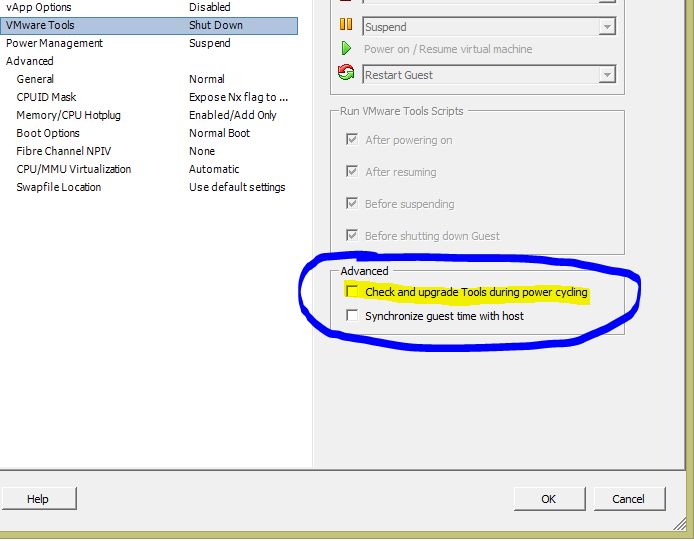The width and height of the screenshot is (694, 541).
Task: Click the window resize grip at the corner
Action: click(679, 525)
